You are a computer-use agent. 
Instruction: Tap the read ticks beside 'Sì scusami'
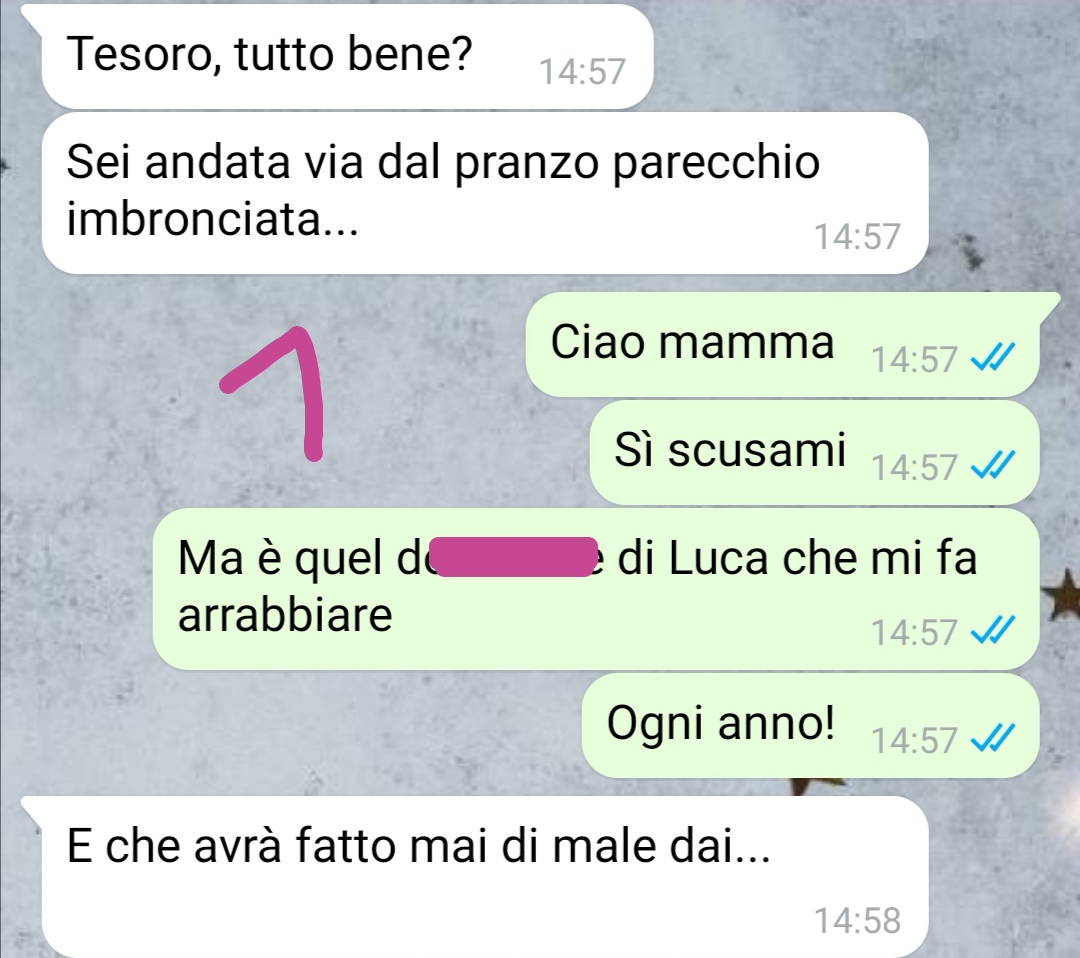[992, 466]
